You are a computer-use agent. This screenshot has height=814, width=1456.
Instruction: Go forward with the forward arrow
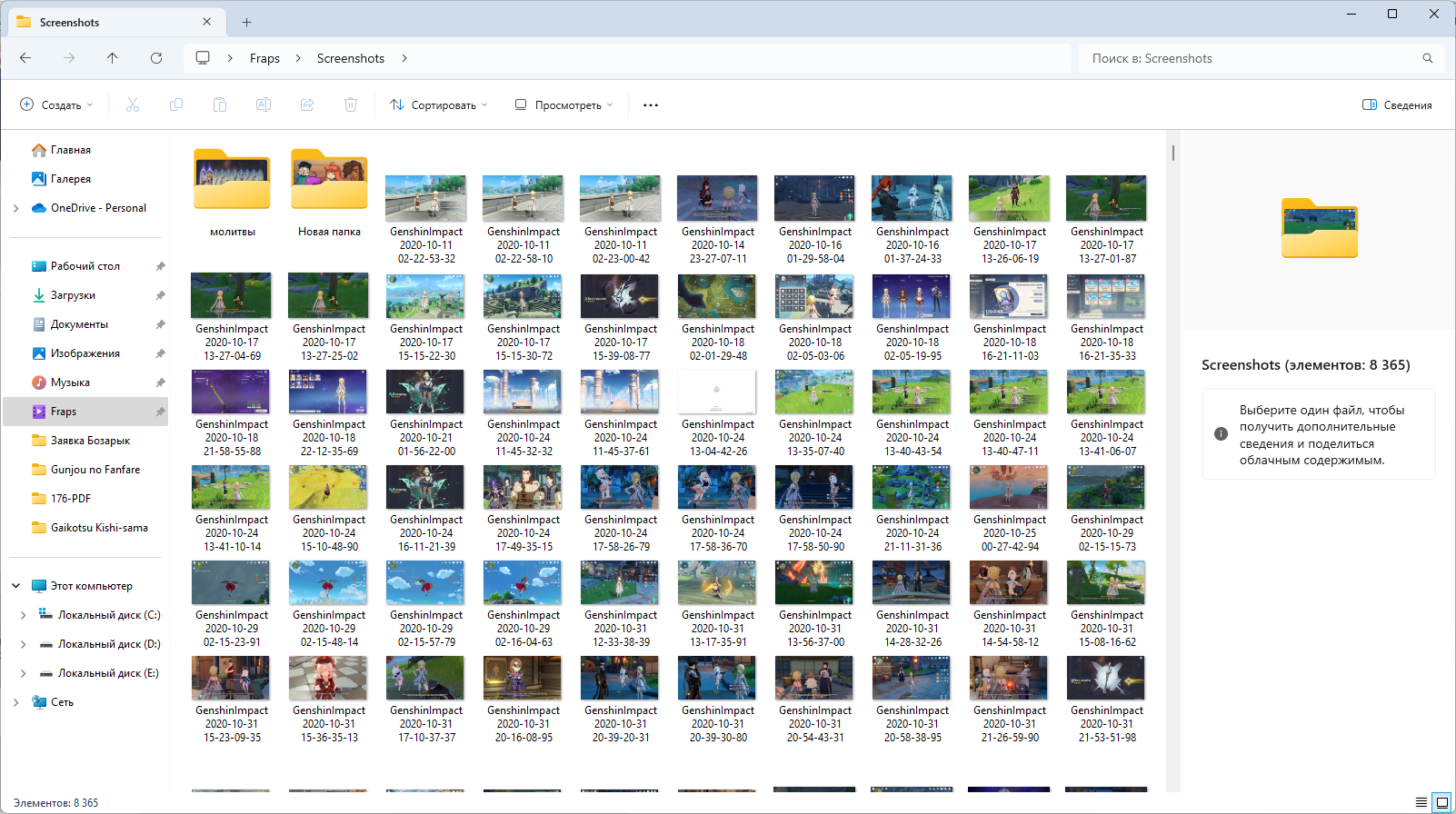[69, 58]
